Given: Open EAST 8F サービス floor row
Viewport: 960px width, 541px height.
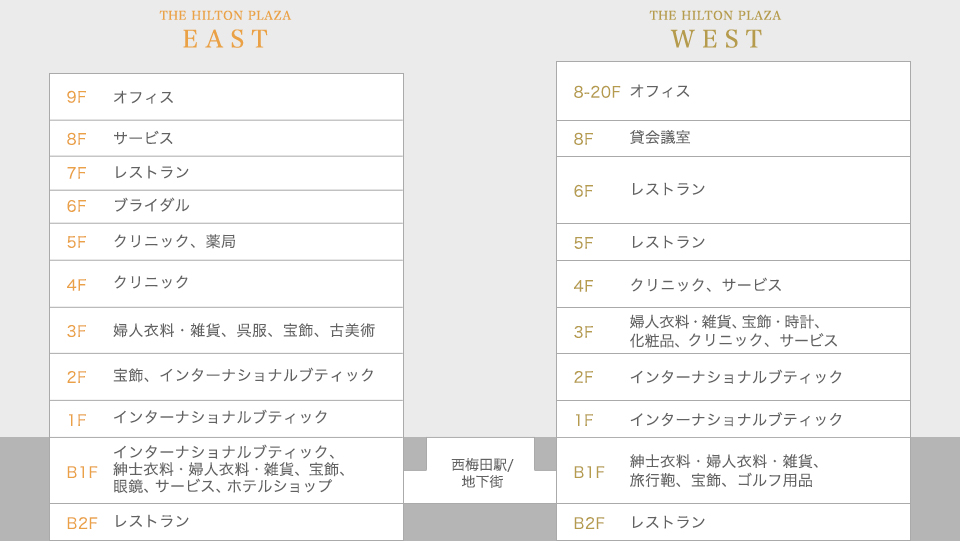Looking at the screenshot, I should tap(227, 138).
